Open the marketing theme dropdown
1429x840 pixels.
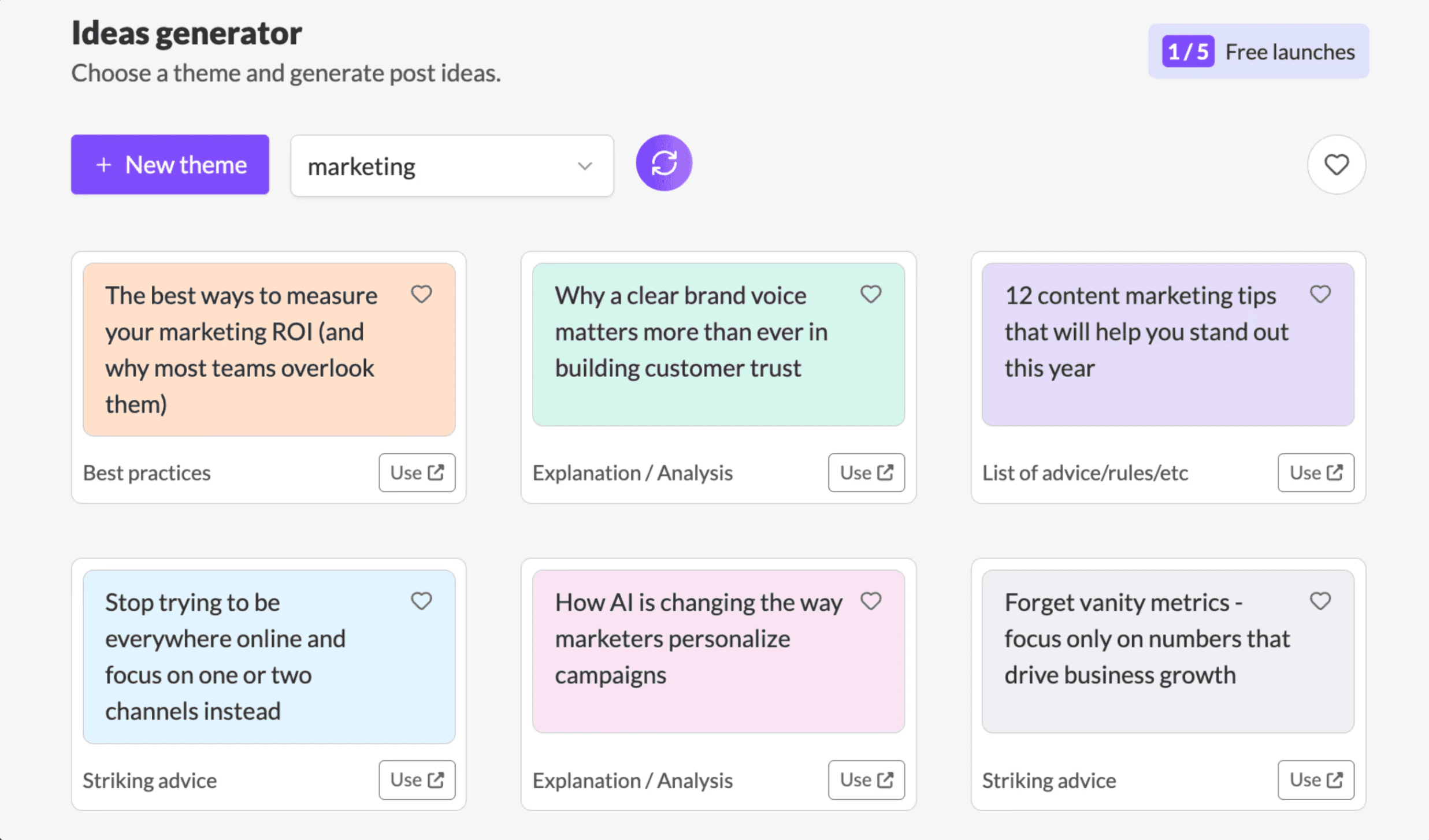click(451, 166)
